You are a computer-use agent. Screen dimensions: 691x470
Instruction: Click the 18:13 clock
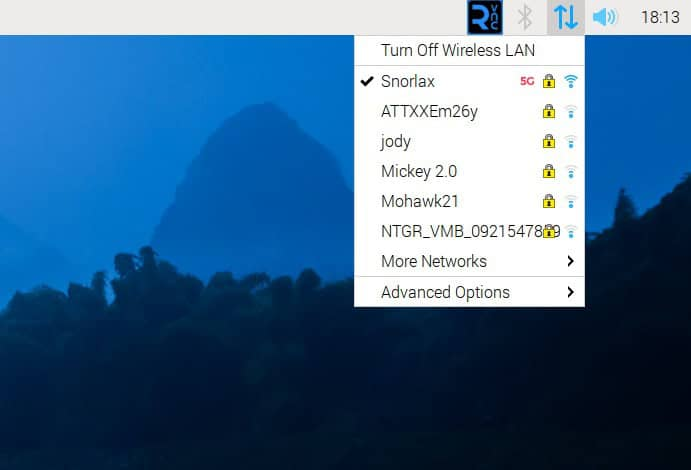coord(659,17)
